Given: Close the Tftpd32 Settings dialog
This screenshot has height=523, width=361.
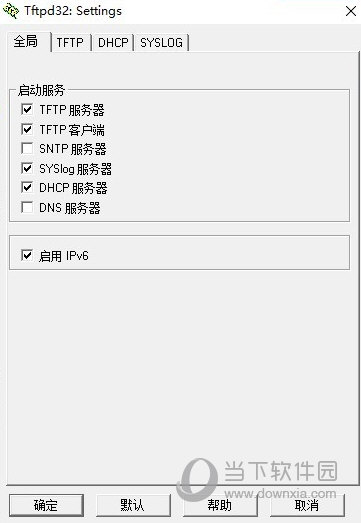Looking at the screenshot, I should (351, 11).
